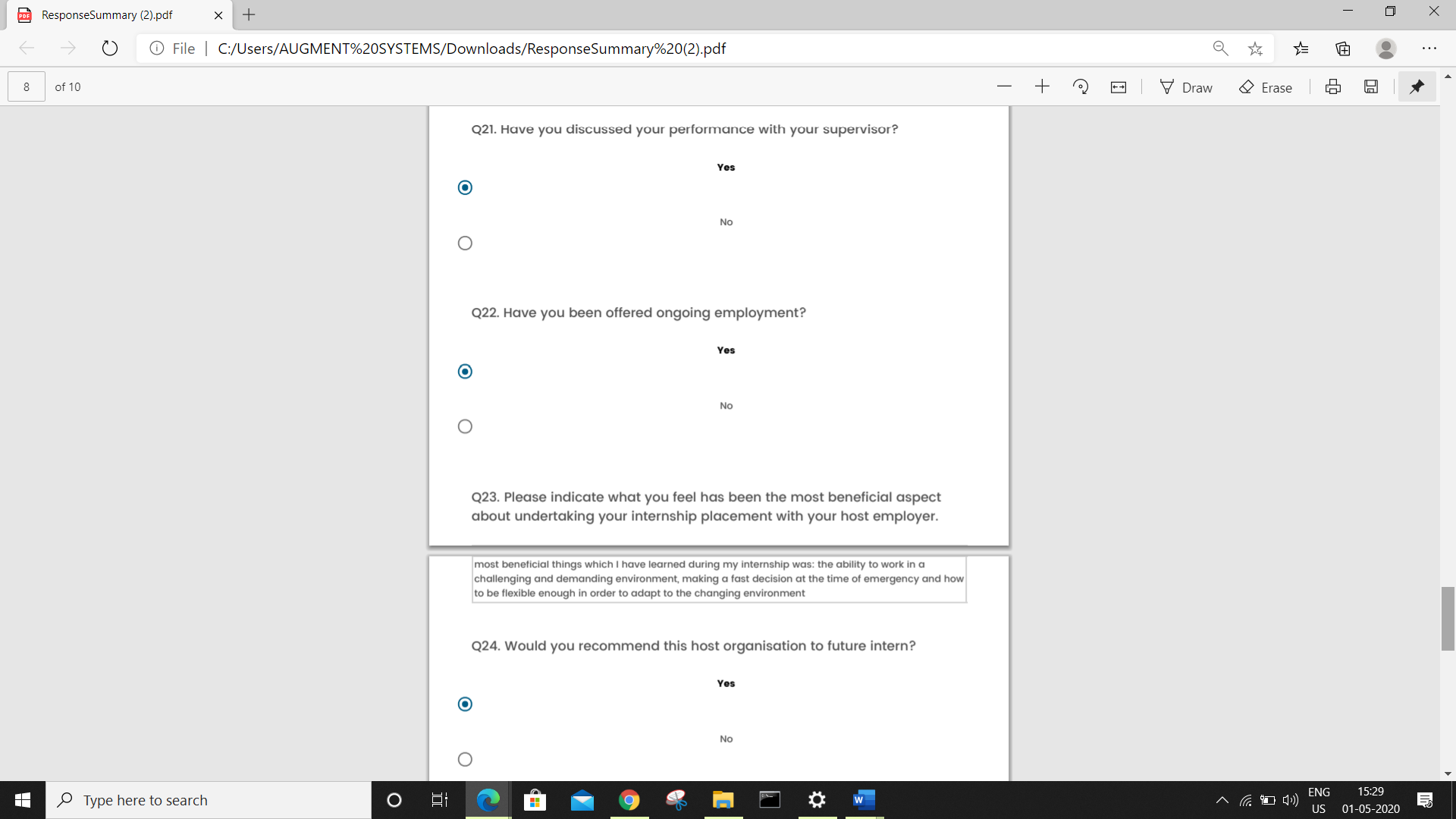The height and width of the screenshot is (819, 1456).
Task: Open Settings and more ellipsis menu
Action: pos(1429,49)
